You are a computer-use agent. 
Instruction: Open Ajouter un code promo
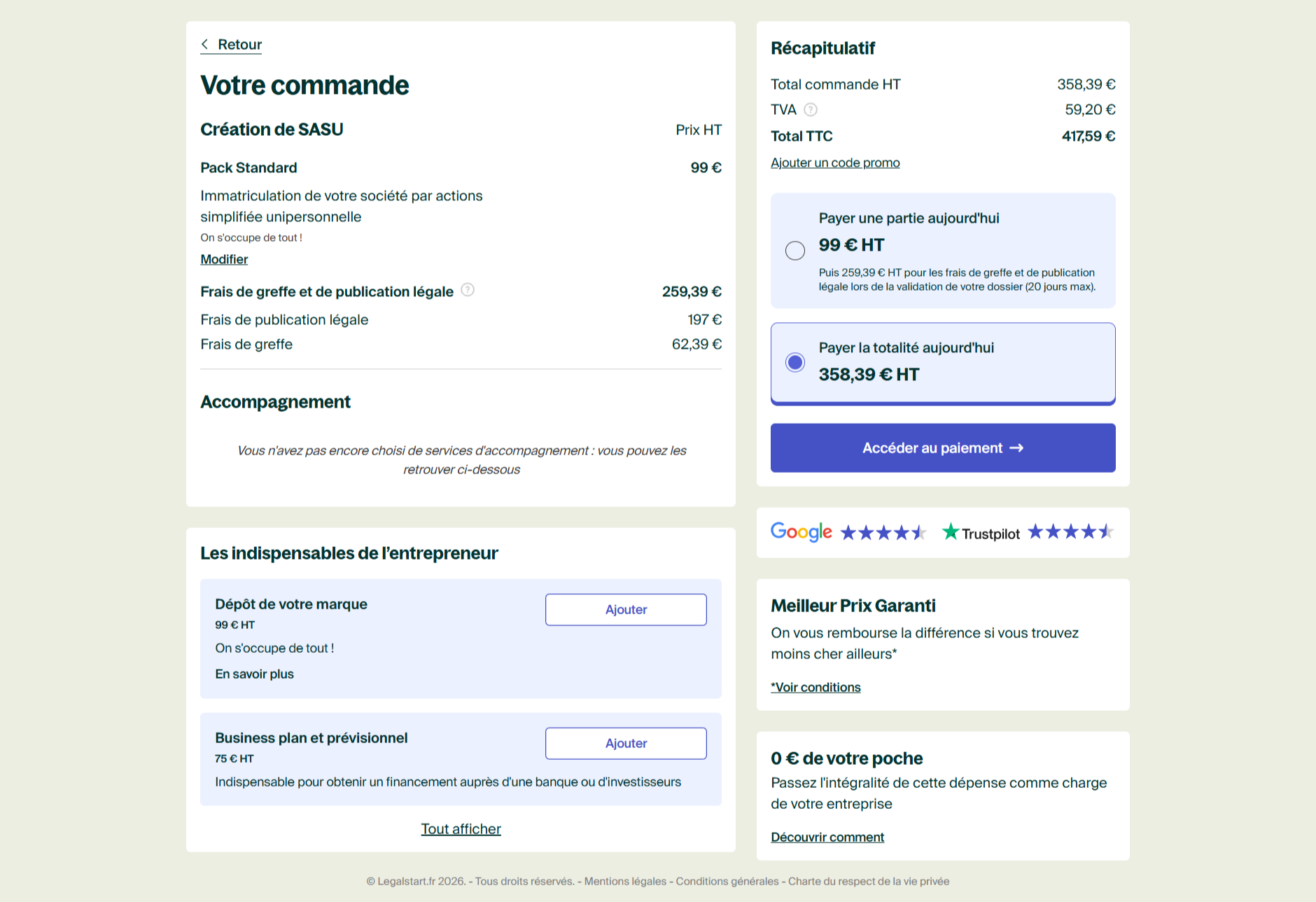click(x=835, y=162)
